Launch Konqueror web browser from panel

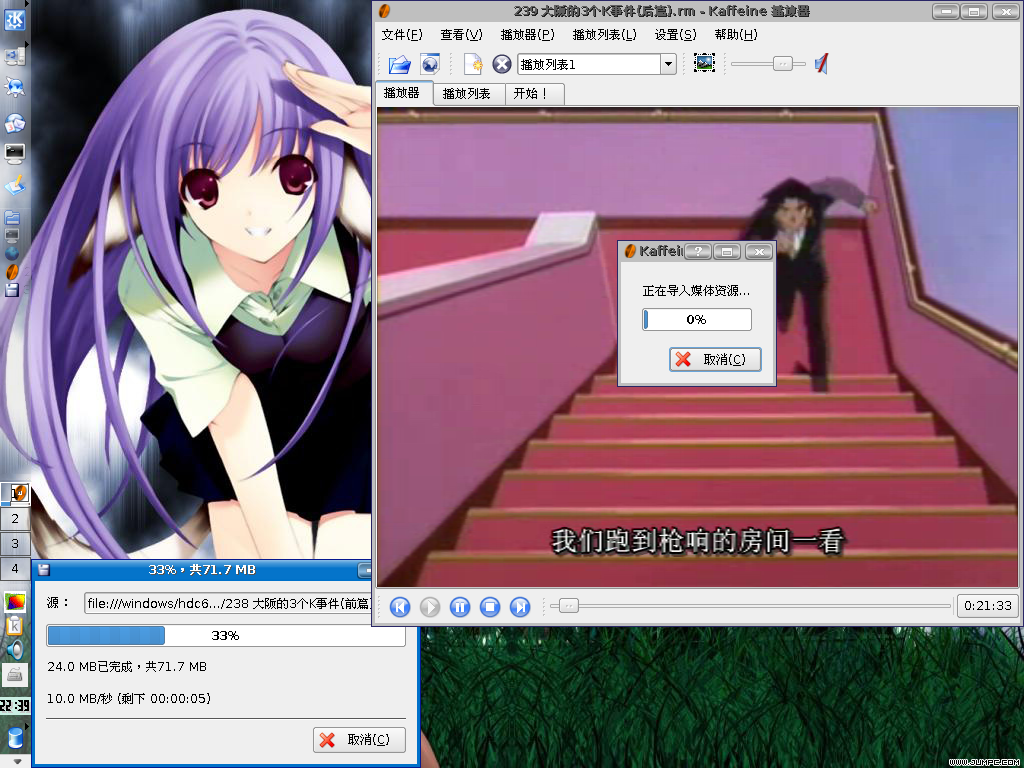(14, 88)
